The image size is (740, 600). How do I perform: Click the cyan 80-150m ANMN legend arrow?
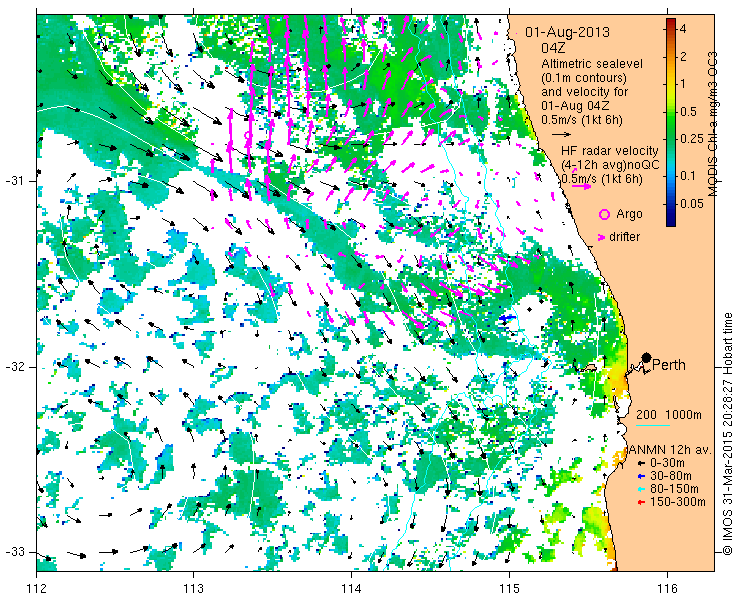tap(640, 490)
